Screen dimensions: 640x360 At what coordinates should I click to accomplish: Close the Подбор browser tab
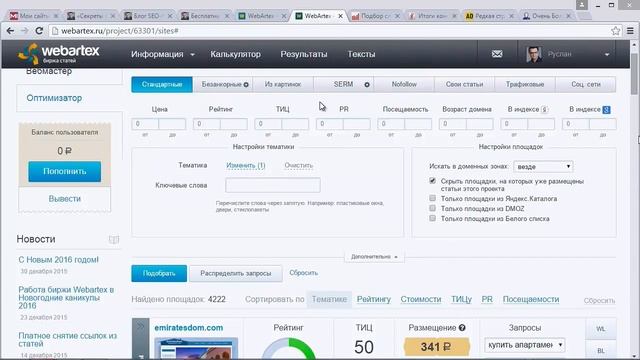pos(397,16)
